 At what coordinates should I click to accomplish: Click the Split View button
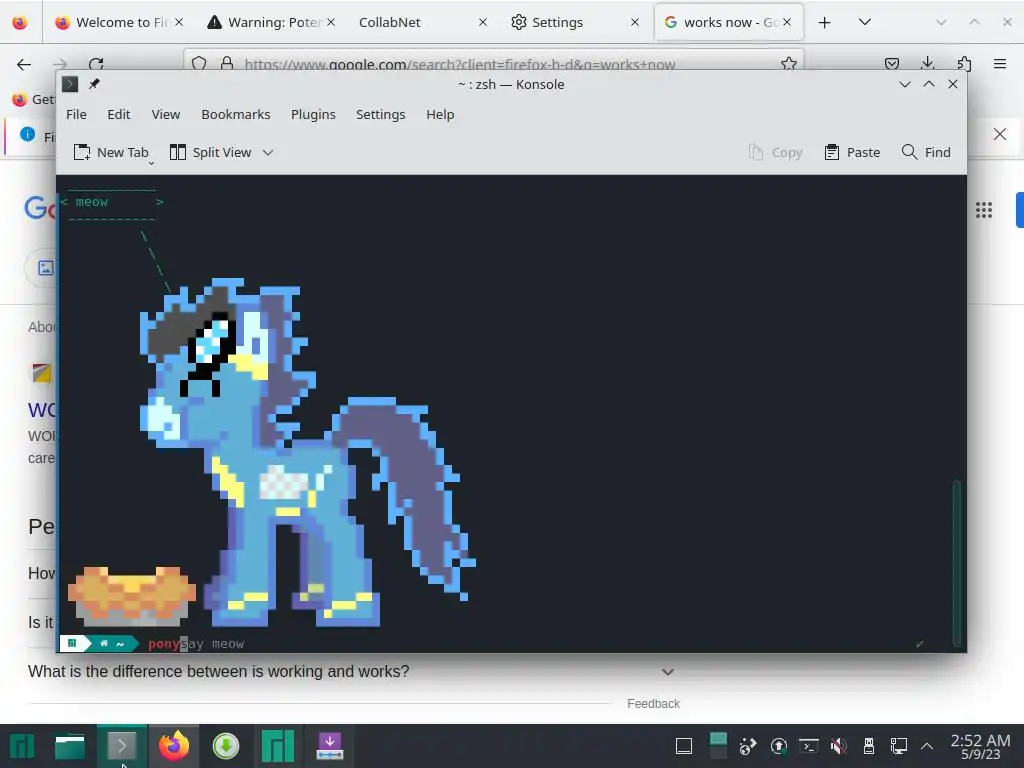pyautogui.click(x=210, y=152)
